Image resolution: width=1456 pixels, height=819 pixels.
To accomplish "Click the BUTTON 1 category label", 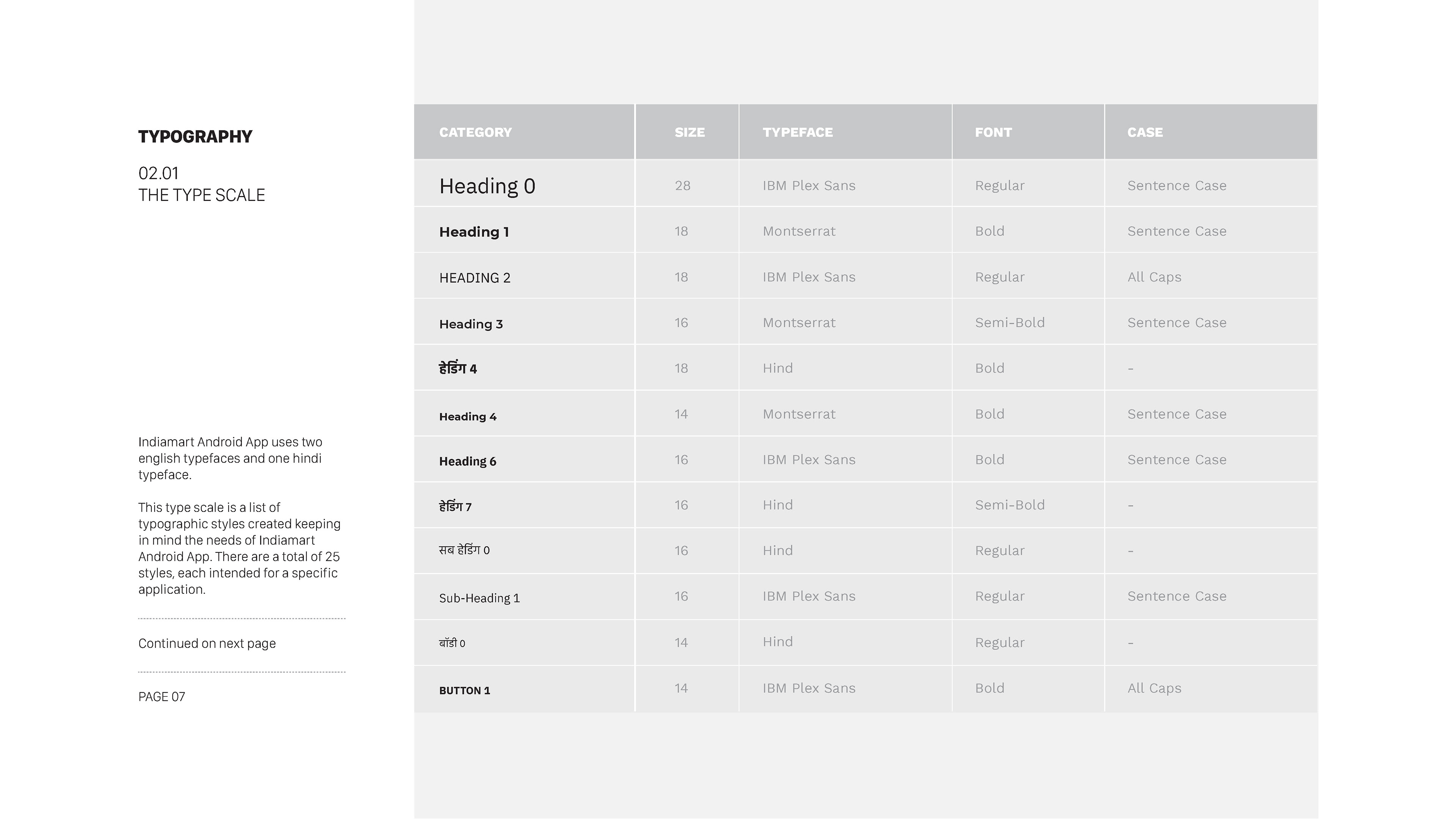I will click(x=464, y=690).
